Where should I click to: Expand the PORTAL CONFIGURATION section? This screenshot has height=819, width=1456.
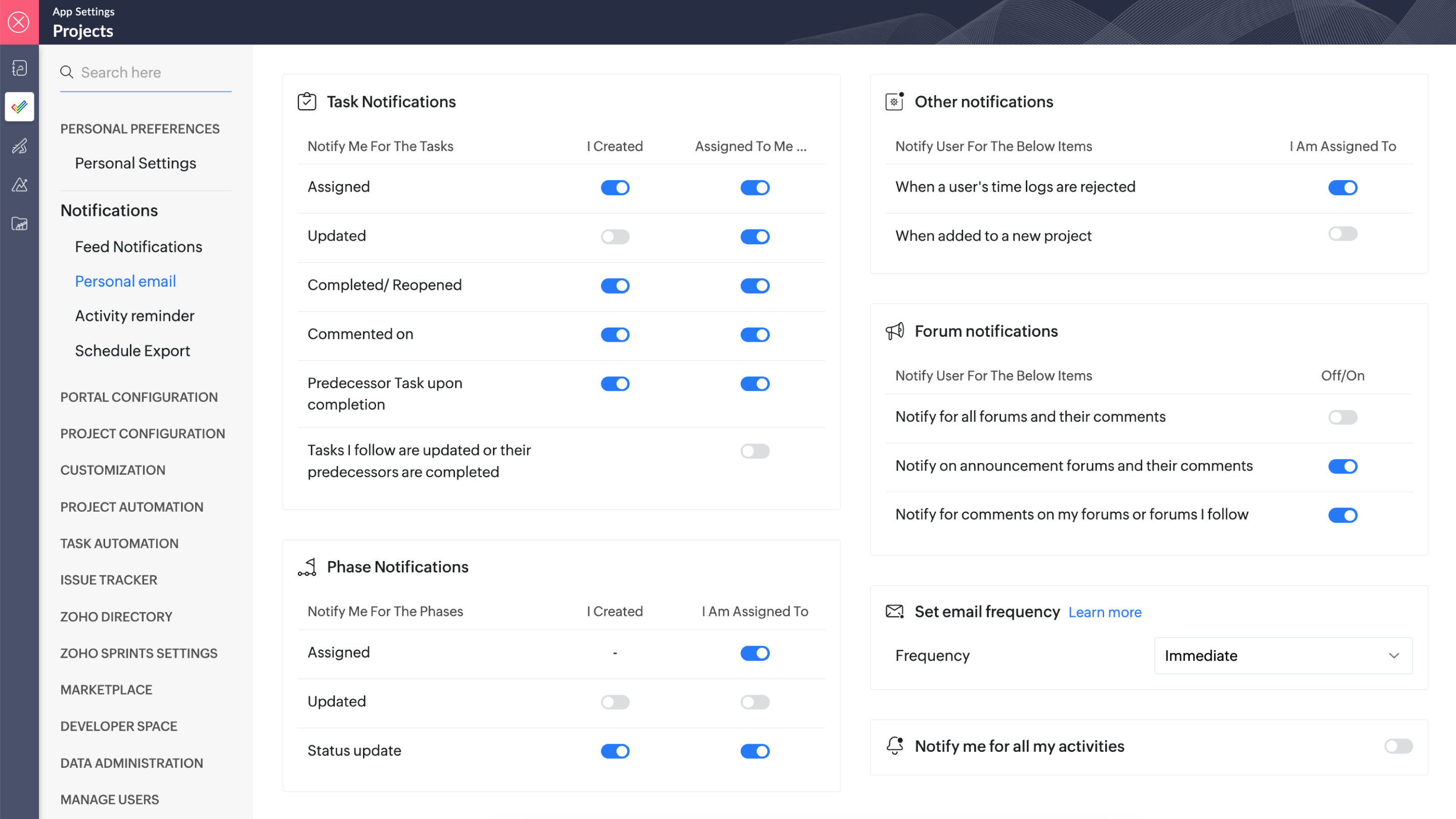(139, 397)
